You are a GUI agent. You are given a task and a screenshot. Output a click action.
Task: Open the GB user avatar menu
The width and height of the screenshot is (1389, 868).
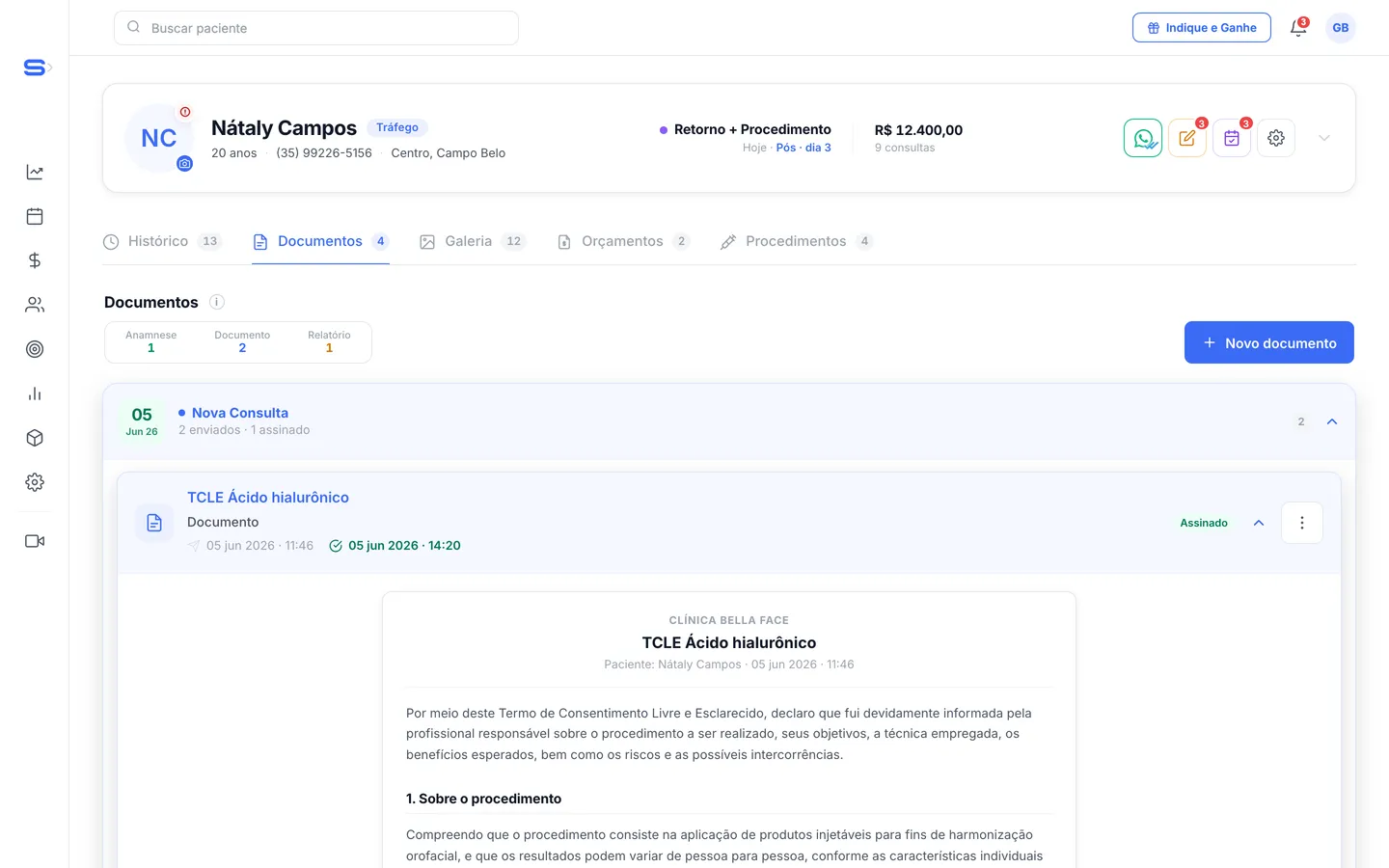[1341, 28]
